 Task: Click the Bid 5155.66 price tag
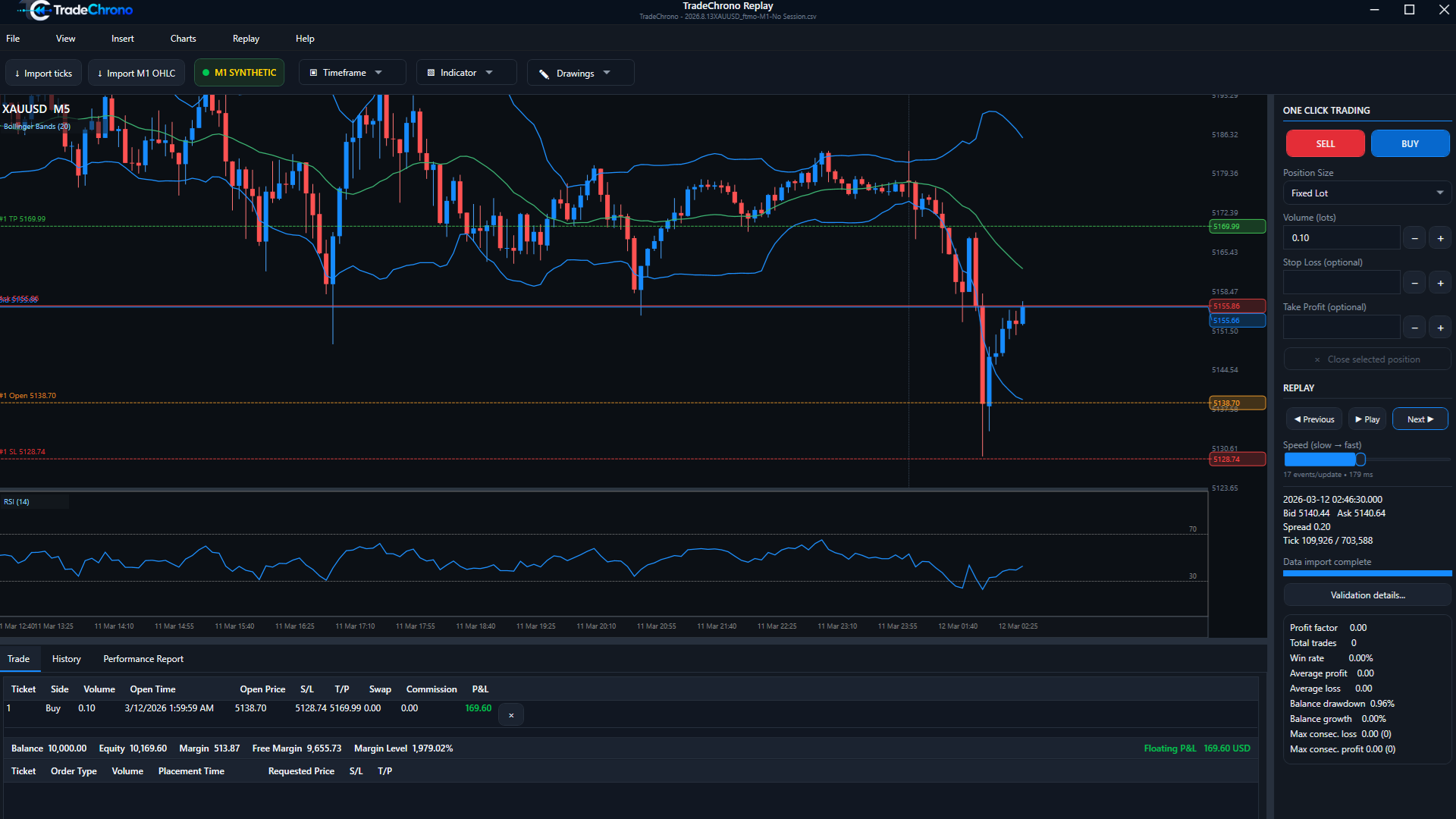click(1237, 320)
